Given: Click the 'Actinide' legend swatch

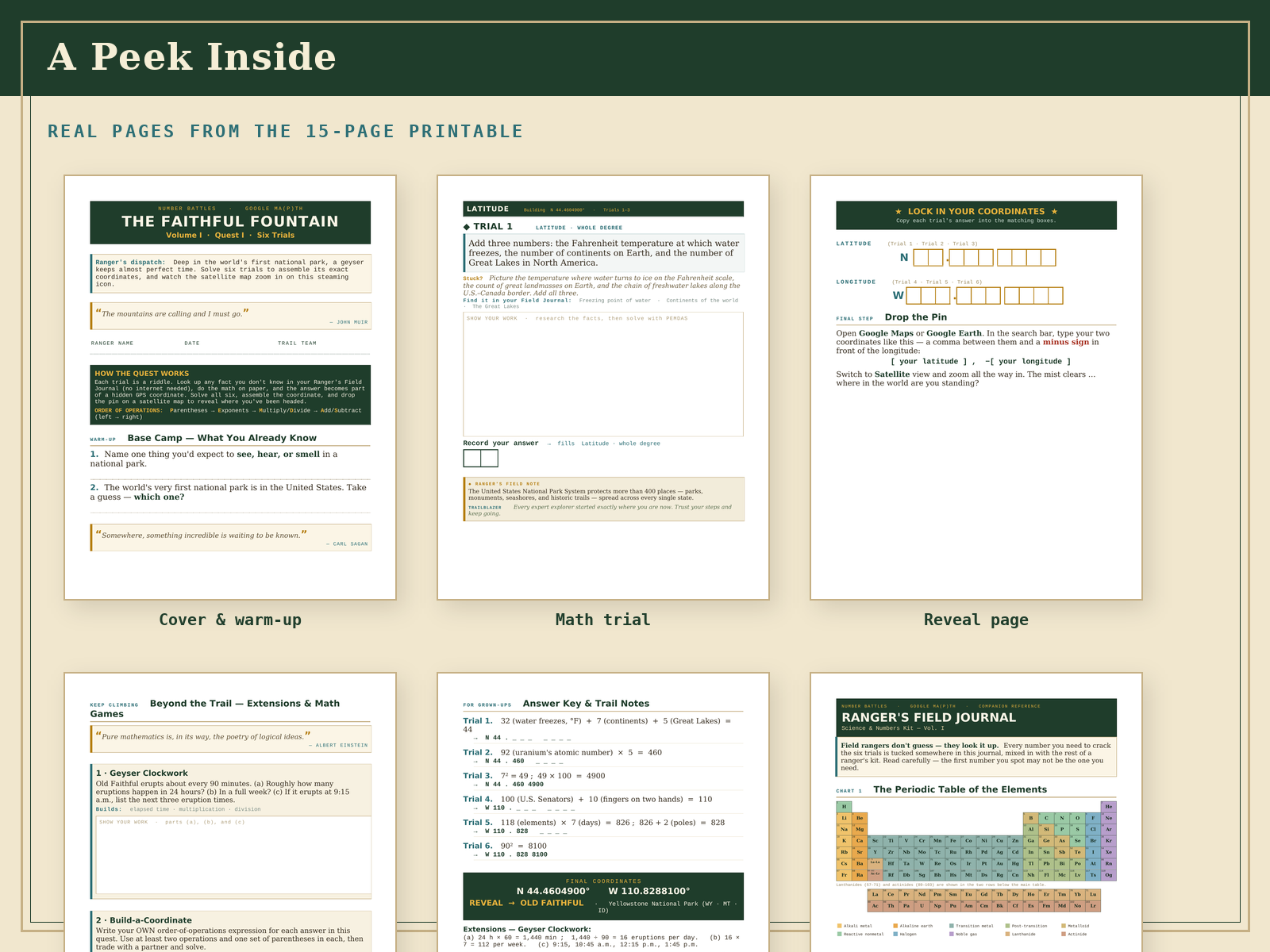Looking at the screenshot, I should pos(1064,934).
